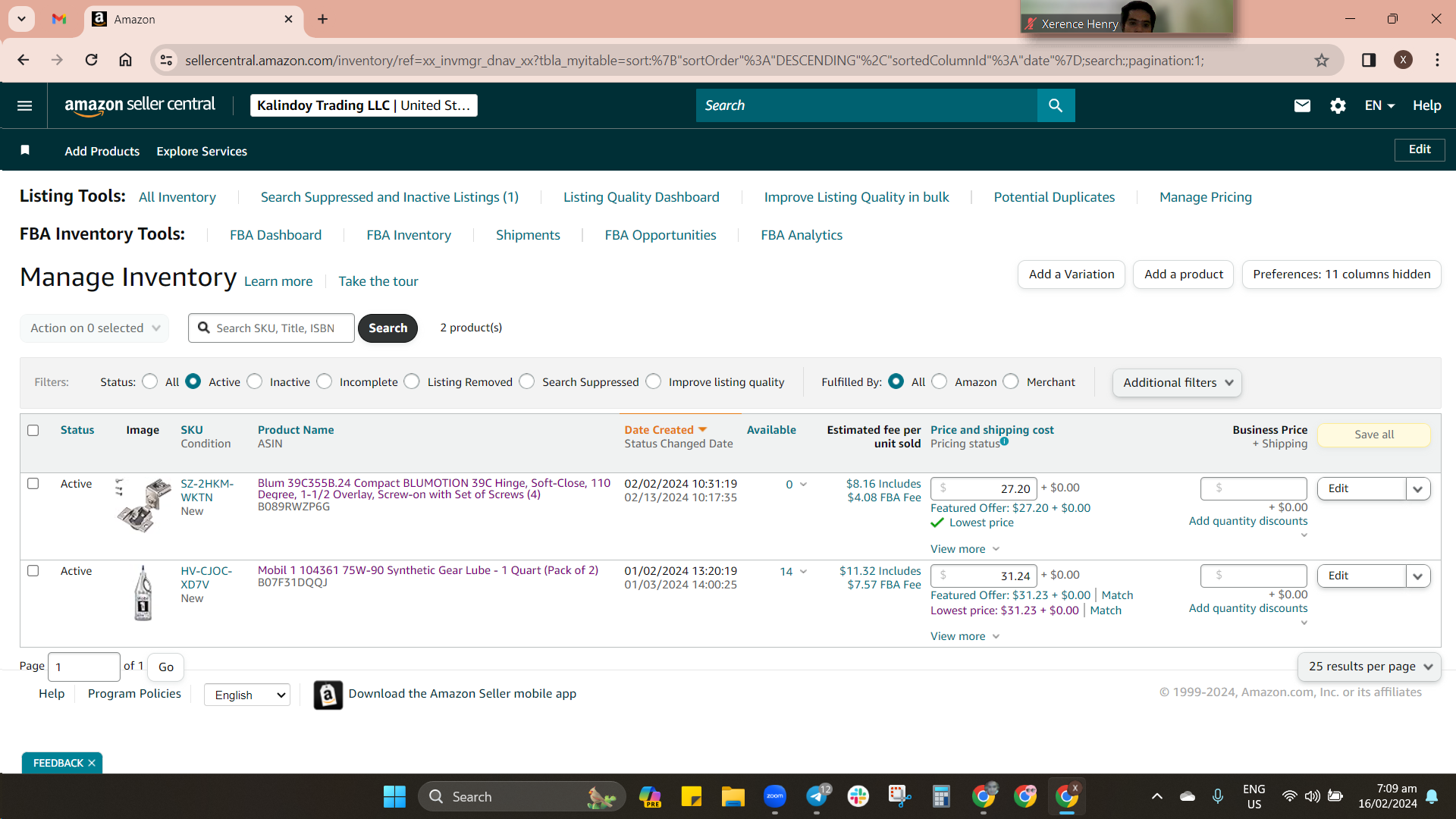
Task: Set Fulfilled By filter to Merchant
Action: [1011, 381]
